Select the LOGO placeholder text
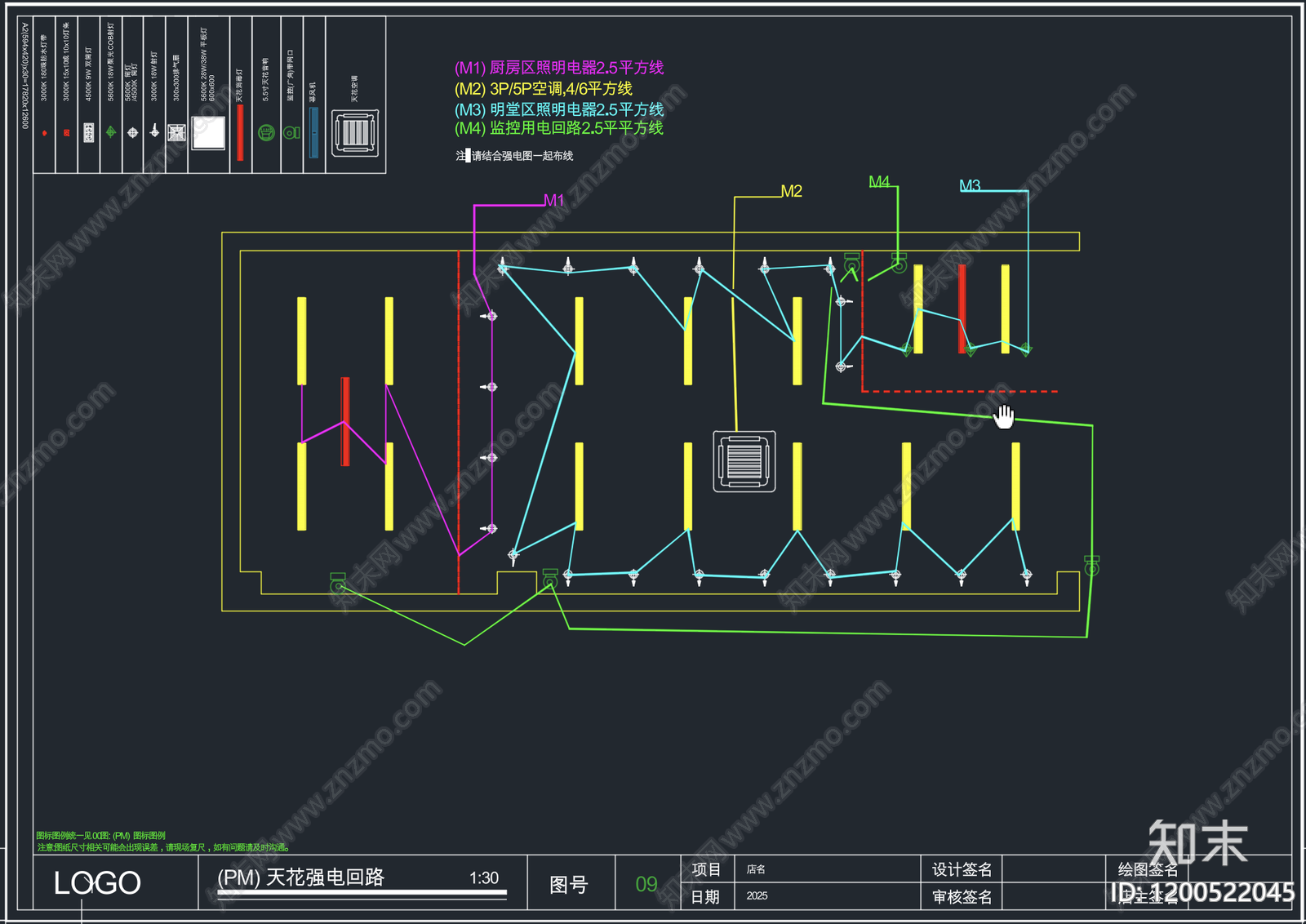 coord(97,883)
